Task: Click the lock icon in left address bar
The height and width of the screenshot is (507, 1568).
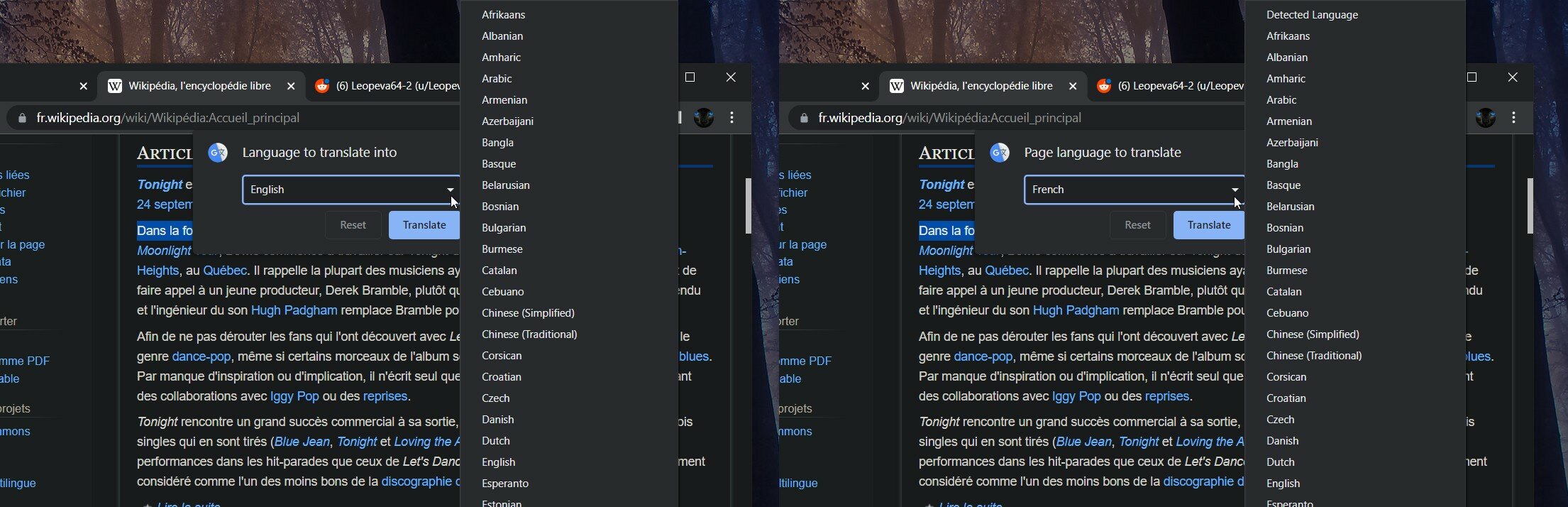Action: point(22,118)
